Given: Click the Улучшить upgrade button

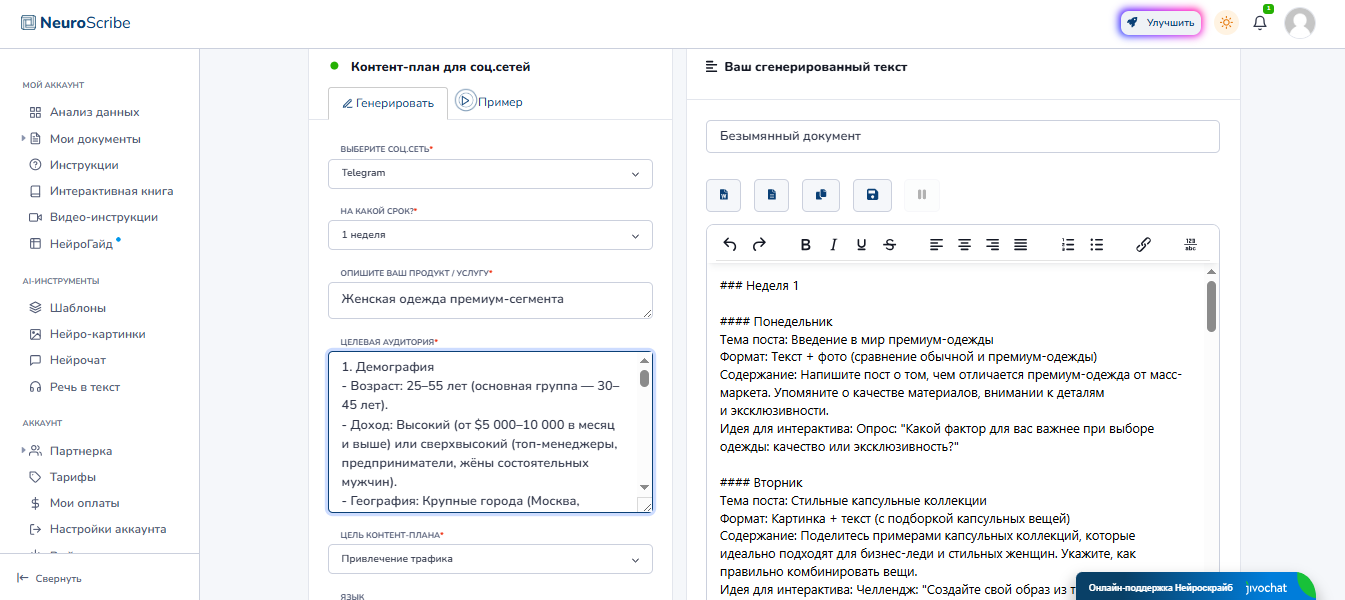Looking at the screenshot, I should pyautogui.click(x=1160, y=22).
